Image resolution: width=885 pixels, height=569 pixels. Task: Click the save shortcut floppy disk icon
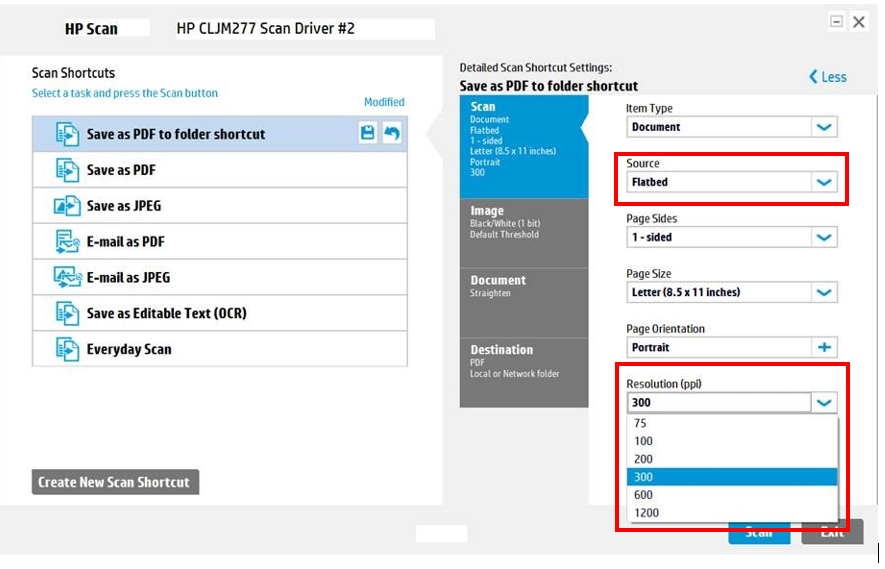pyautogui.click(x=368, y=133)
